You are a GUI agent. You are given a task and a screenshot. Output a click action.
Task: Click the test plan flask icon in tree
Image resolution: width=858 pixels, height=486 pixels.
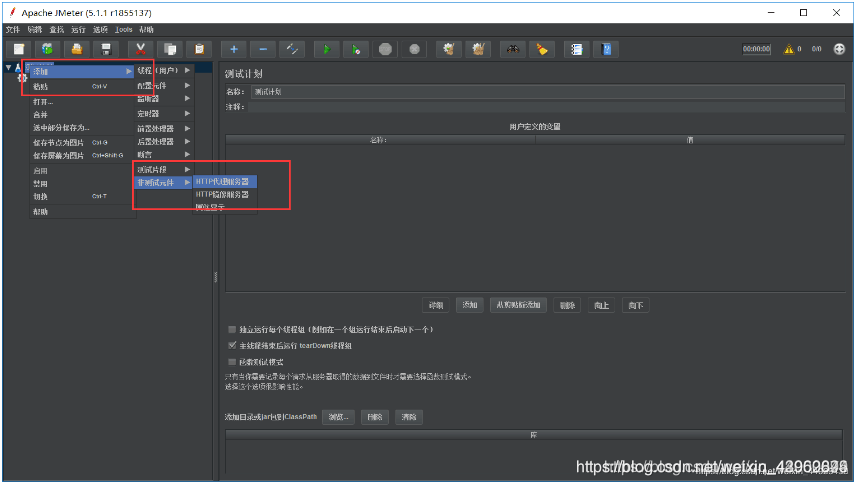(18, 67)
